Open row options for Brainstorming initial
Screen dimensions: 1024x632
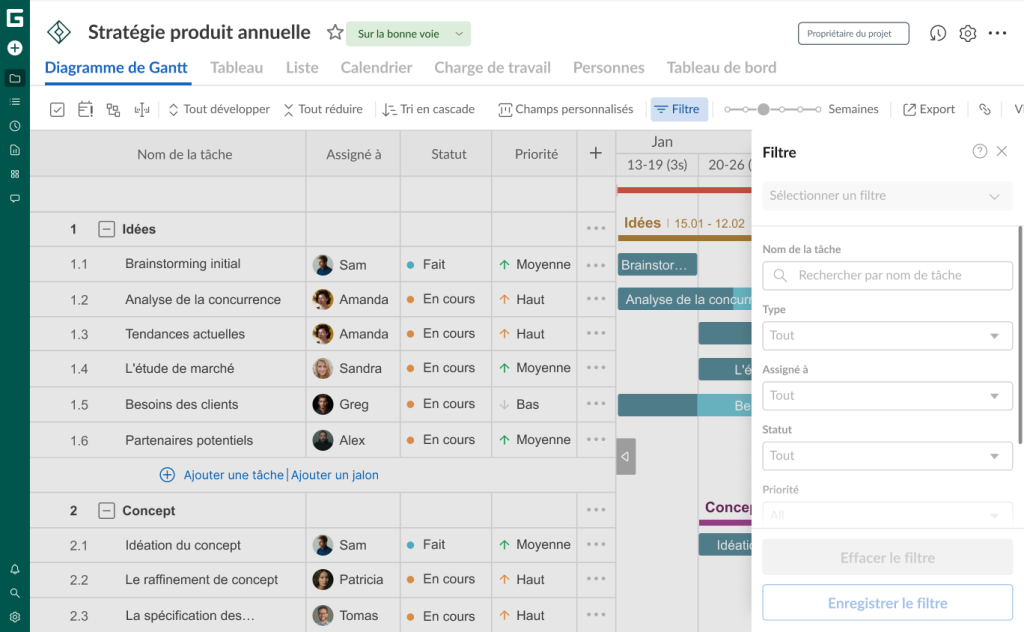tap(596, 265)
